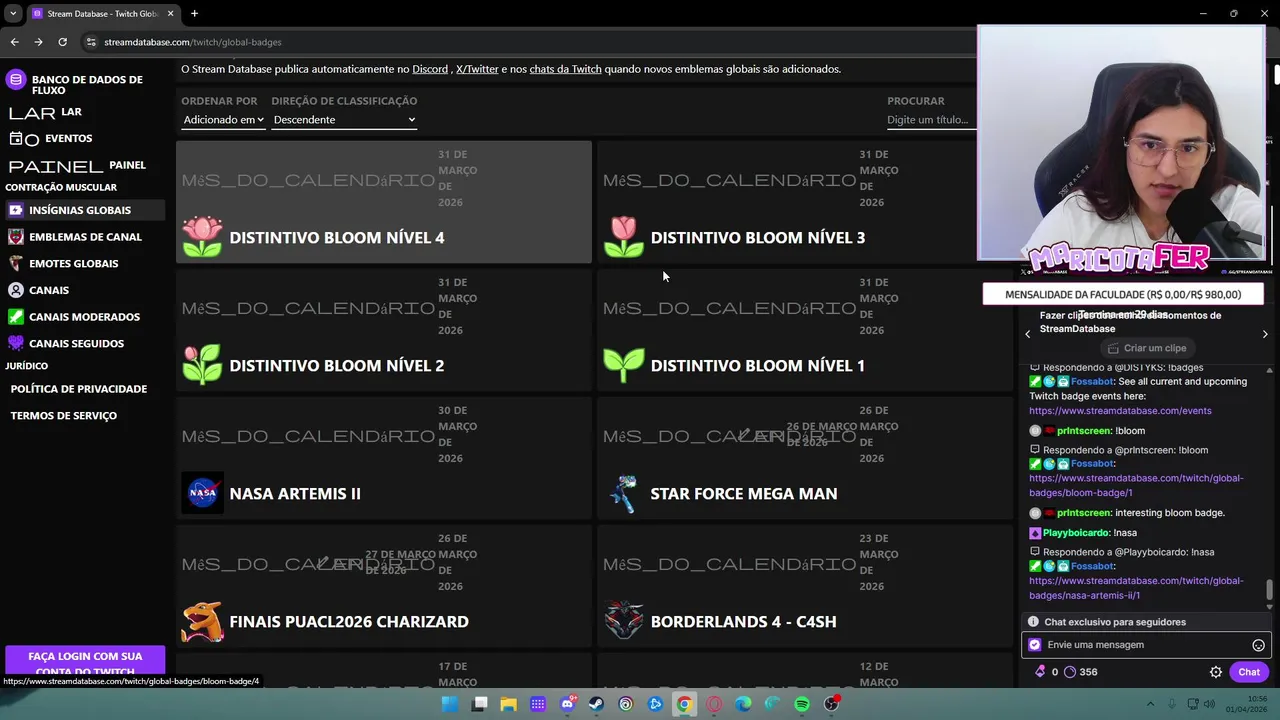This screenshot has width=1280, height=720.
Task: Open Windows Start menu
Action: pyautogui.click(x=450, y=704)
